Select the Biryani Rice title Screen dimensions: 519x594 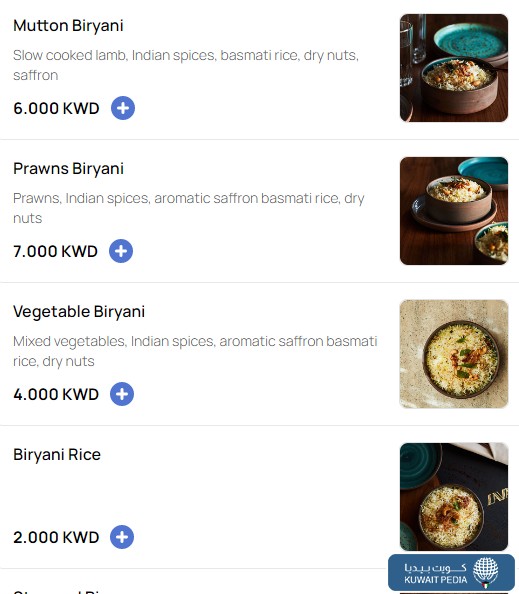click(57, 455)
